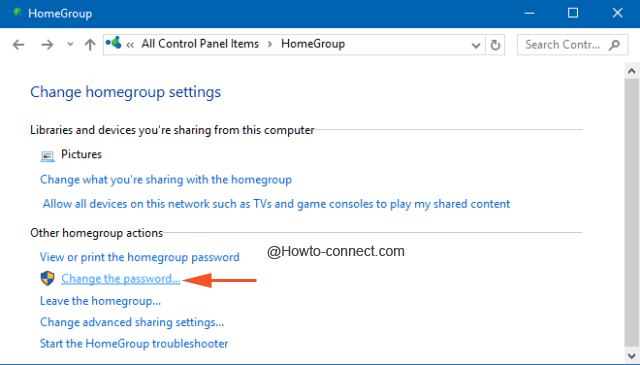The height and width of the screenshot is (365, 640).
Task: Click the Change homegroup settings heading
Action: pyautogui.click(x=125, y=92)
